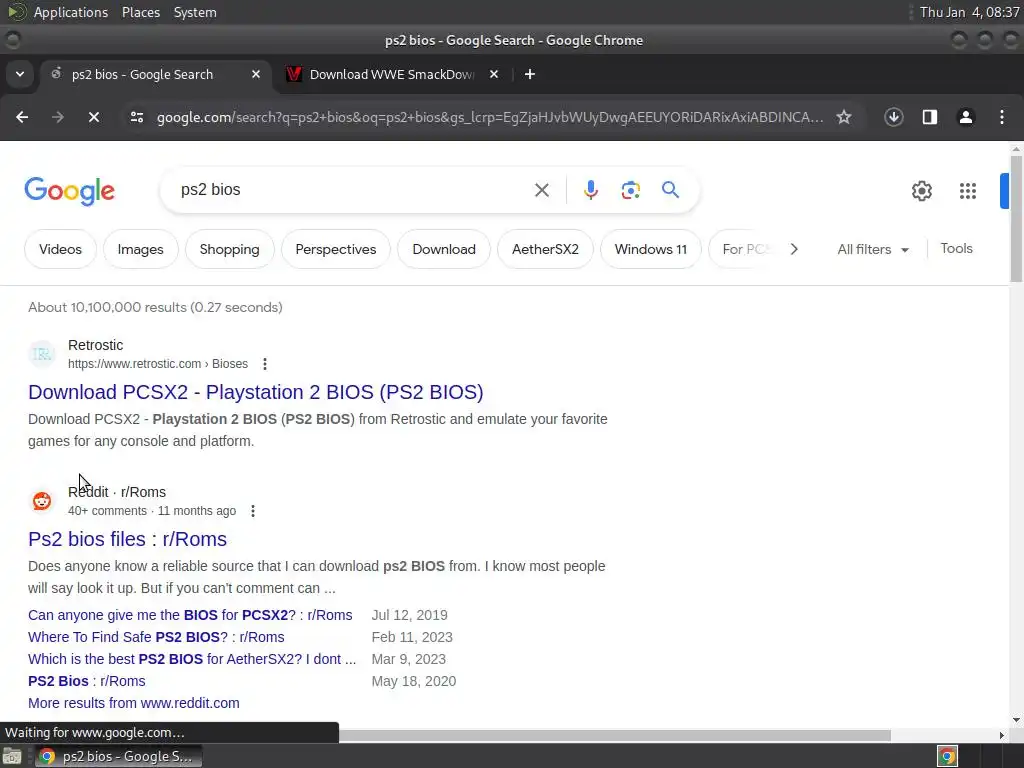
Task: Click the retrostic.com › Bioses URL text
Action: coord(158,364)
